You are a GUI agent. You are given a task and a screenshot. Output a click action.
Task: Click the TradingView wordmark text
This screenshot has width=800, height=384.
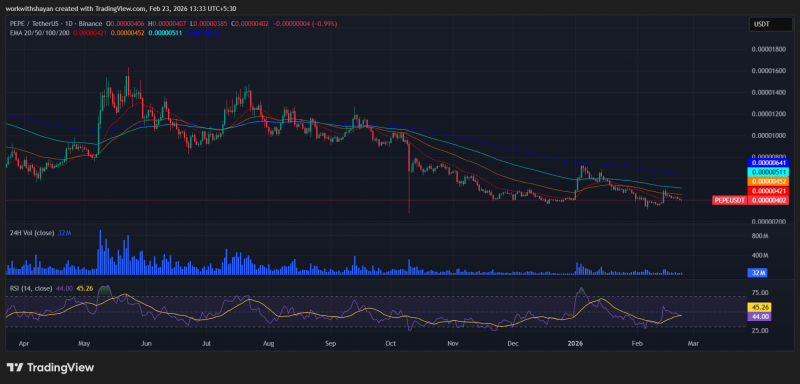(60, 367)
